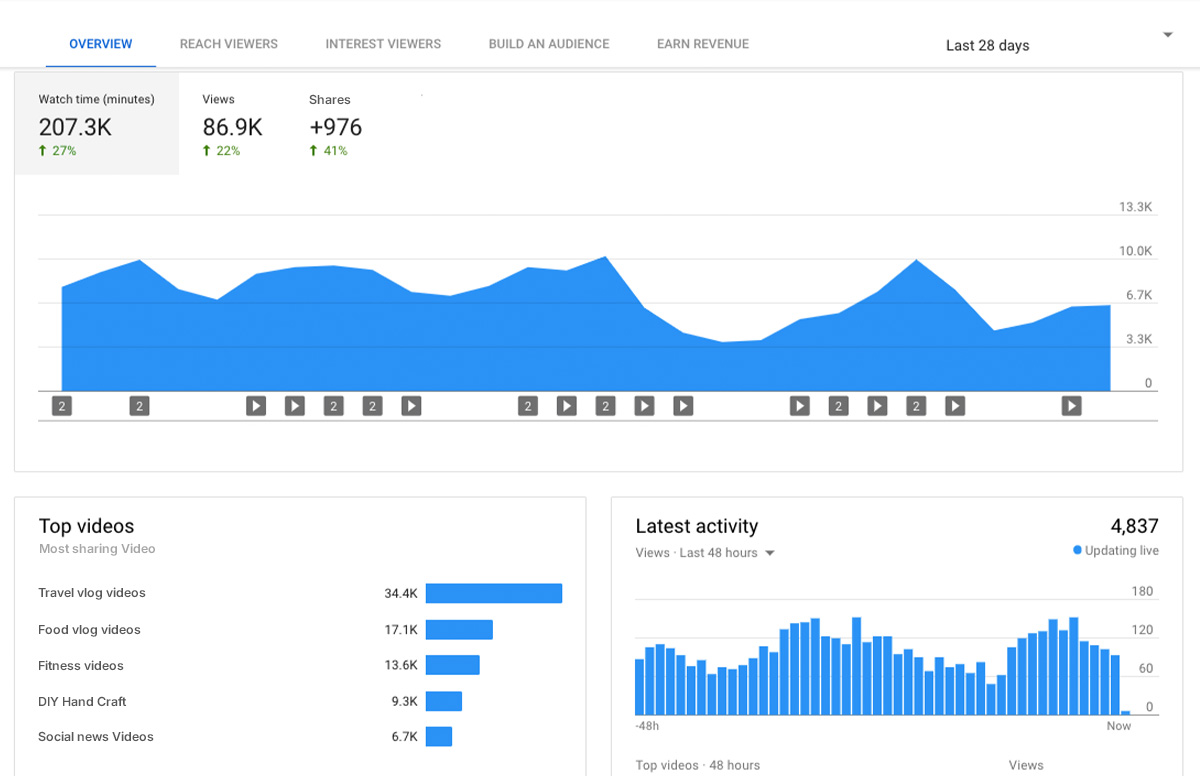Image resolution: width=1200 pixels, height=776 pixels.
Task: Click the green arrow beside 22%
Action: coord(207,151)
